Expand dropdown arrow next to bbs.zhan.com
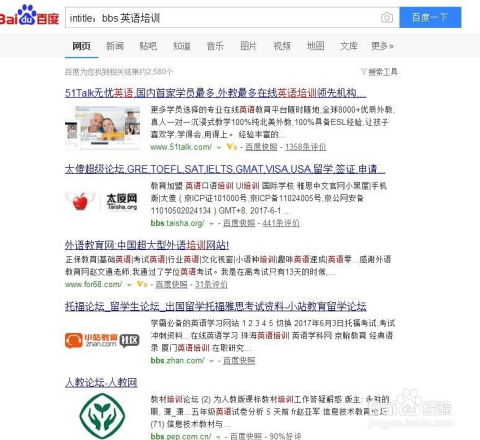480x440 pixels. pos(211,361)
